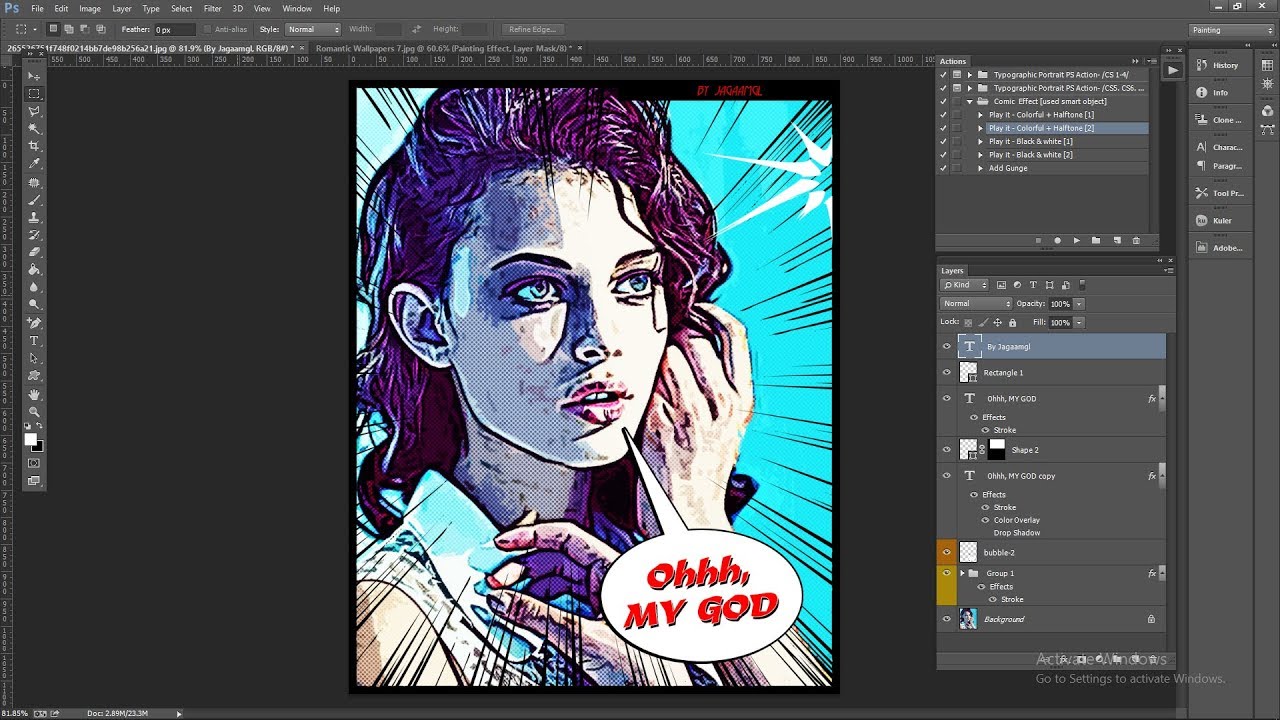Expand Group 1 folder in Layers
This screenshot has height=720, width=1280.
coord(962,573)
